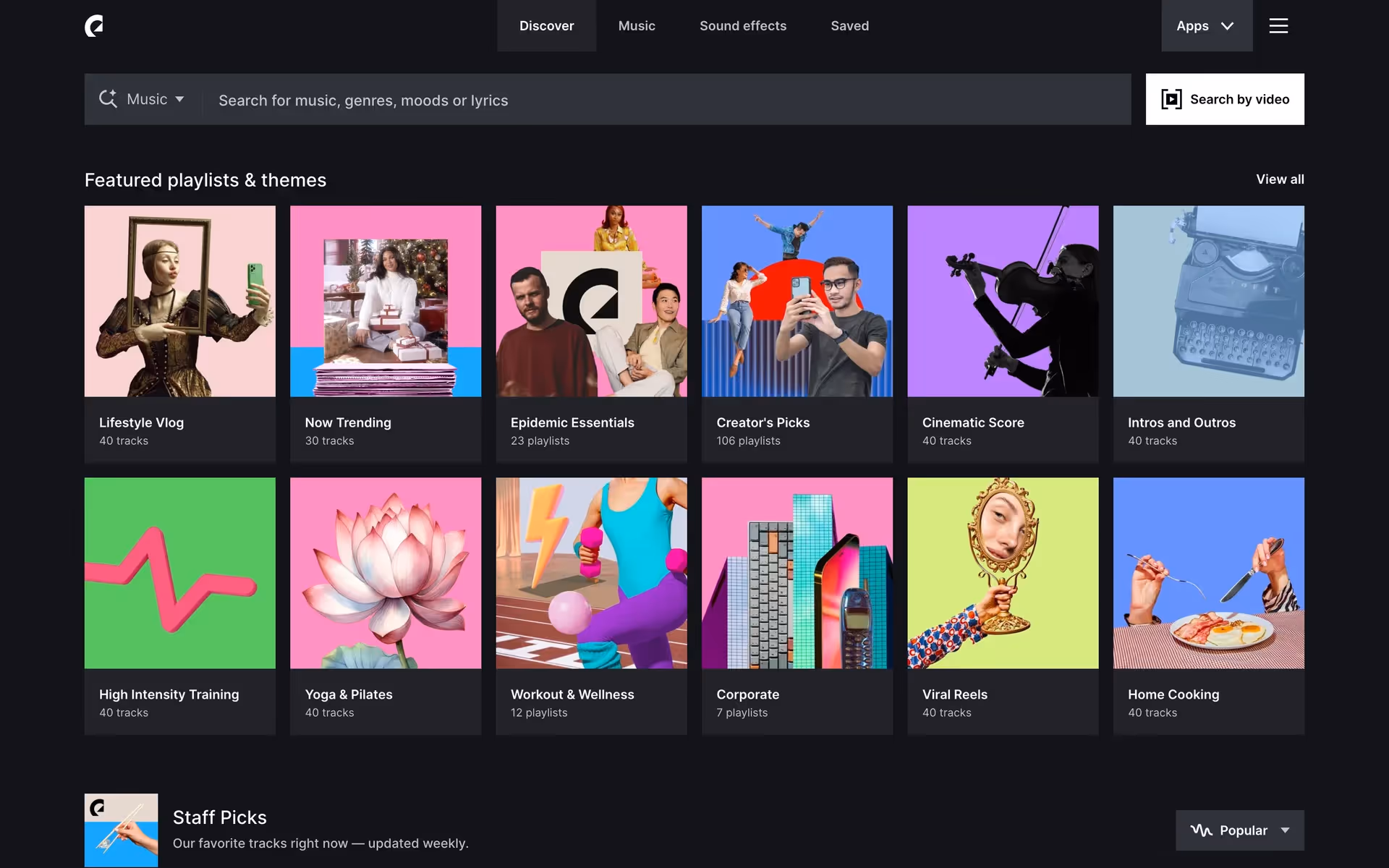Open the Home Cooking playlist cover

pos(1208,573)
